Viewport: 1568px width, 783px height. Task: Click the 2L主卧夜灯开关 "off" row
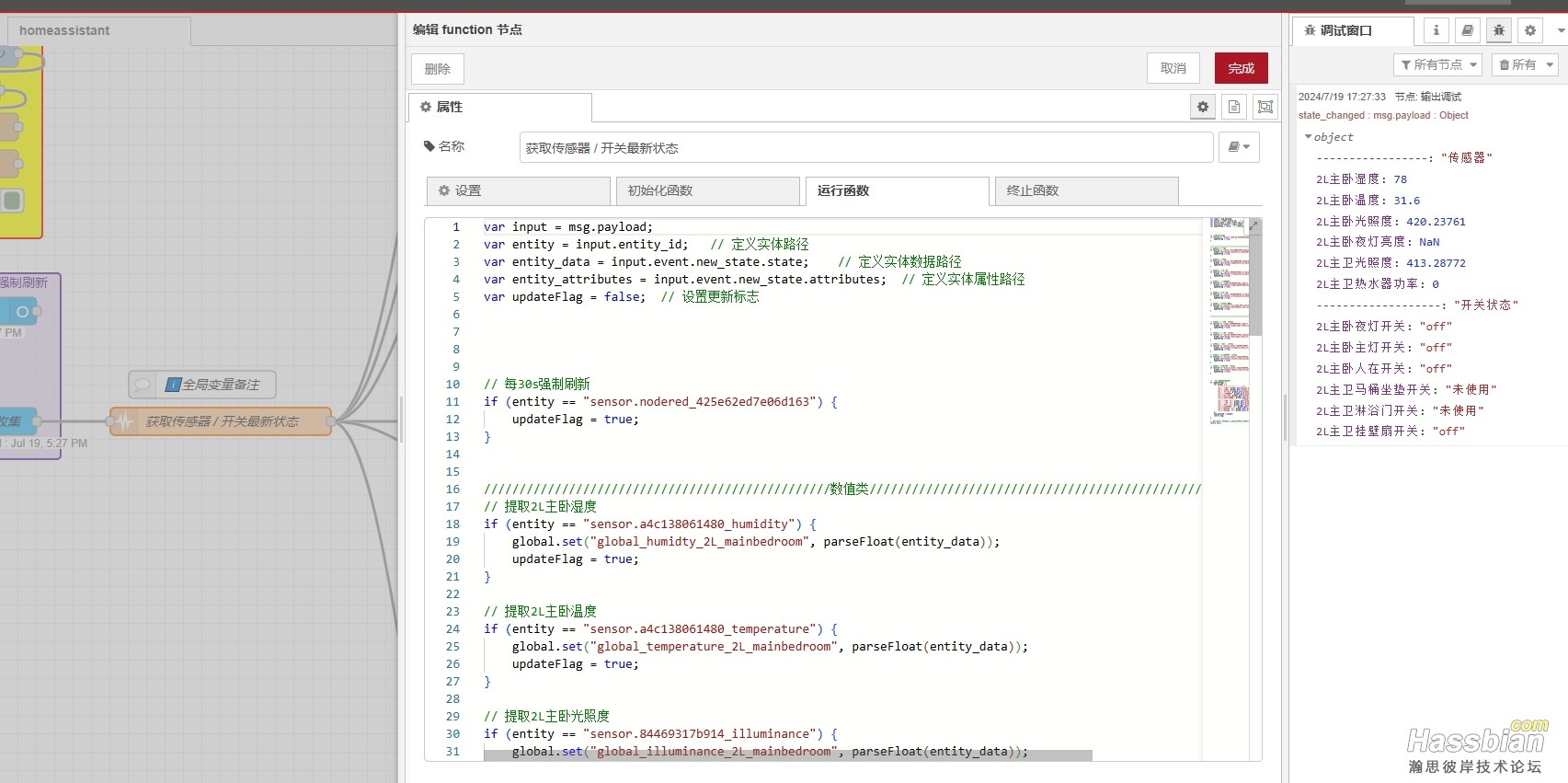(x=1384, y=327)
